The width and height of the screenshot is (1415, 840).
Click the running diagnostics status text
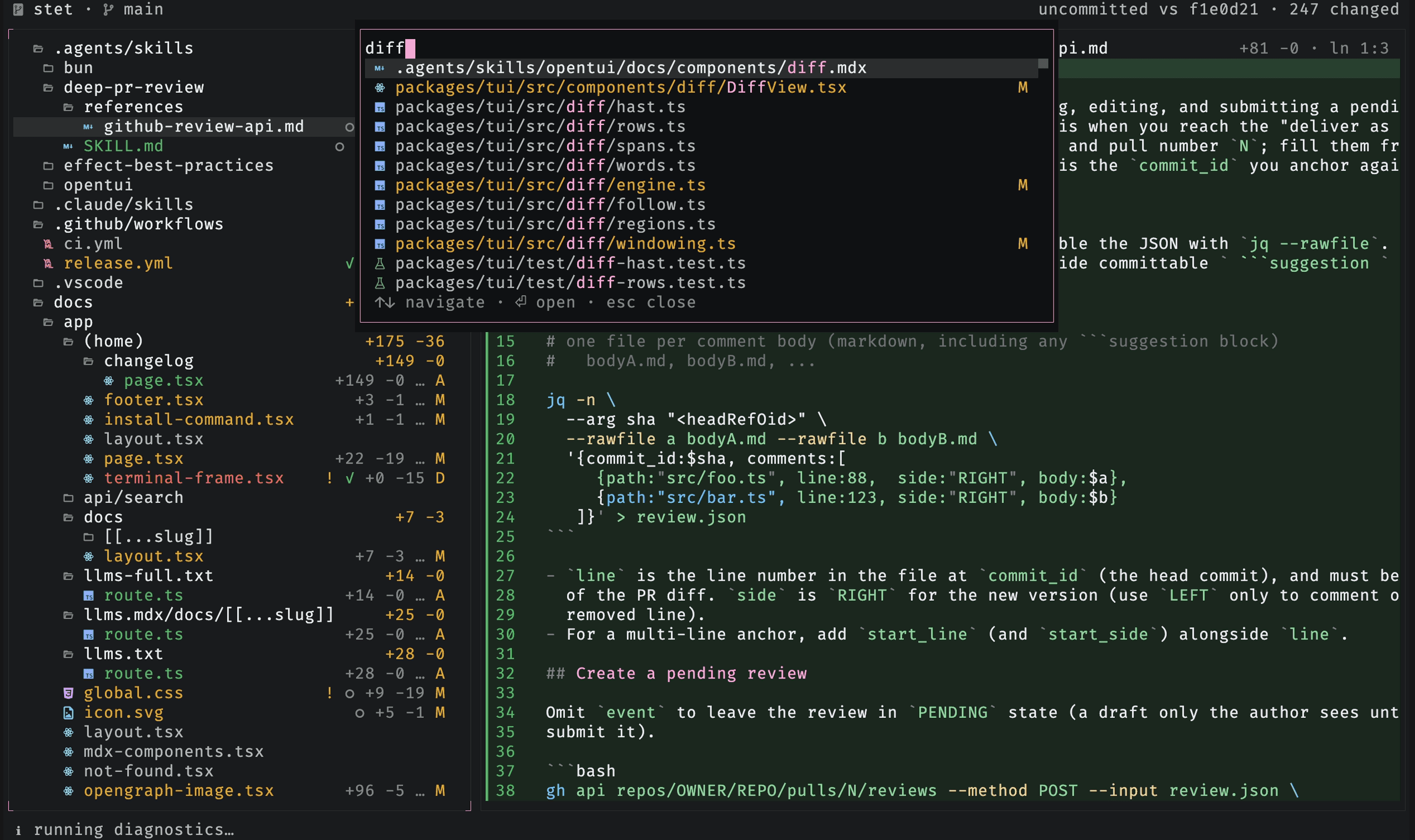[134, 830]
